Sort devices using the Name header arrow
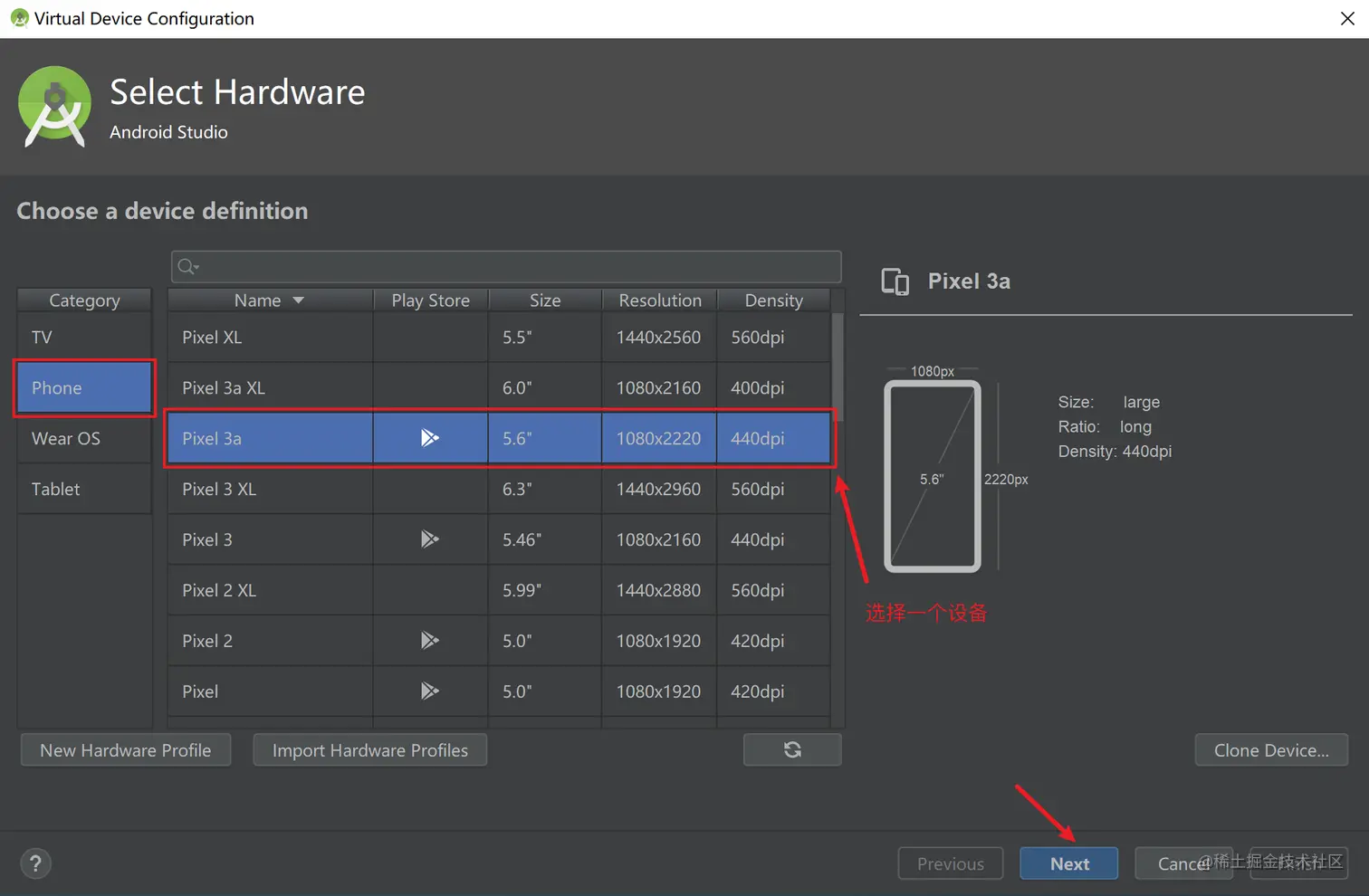Screen dimensions: 1369x896 click(x=298, y=300)
